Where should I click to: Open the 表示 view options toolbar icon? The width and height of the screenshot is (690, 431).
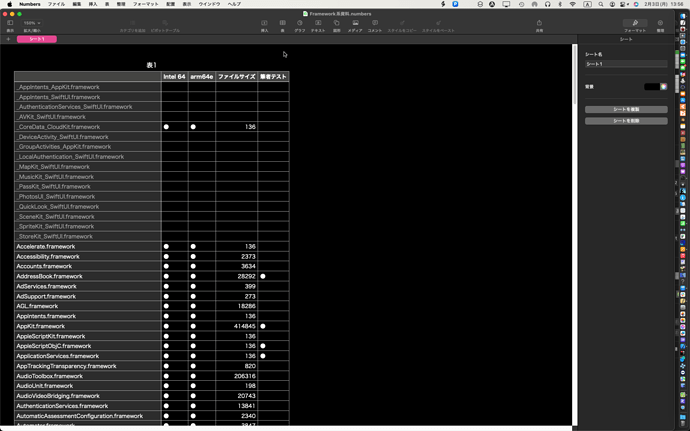(10, 23)
